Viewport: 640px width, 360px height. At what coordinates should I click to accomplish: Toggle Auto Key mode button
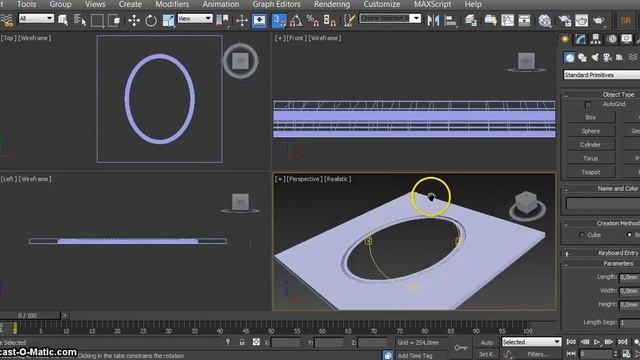pyautogui.click(x=487, y=342)
